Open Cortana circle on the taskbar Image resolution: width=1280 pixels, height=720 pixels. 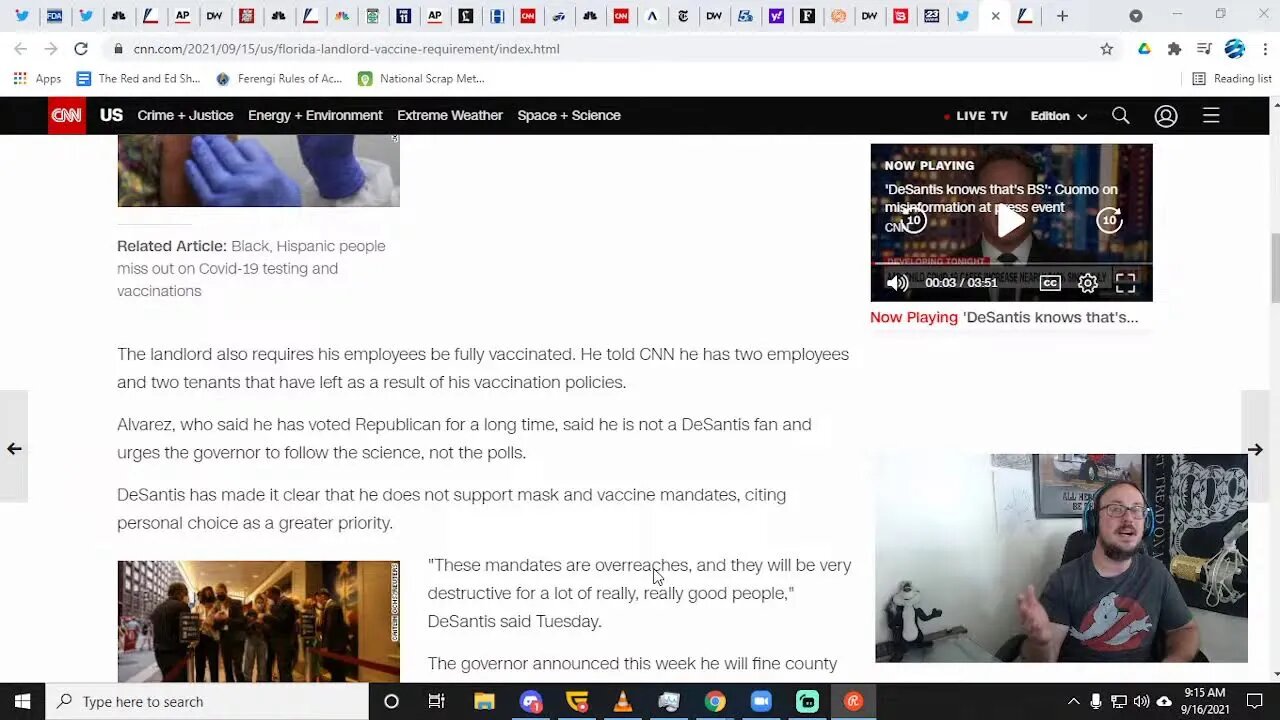click(391, 701)
